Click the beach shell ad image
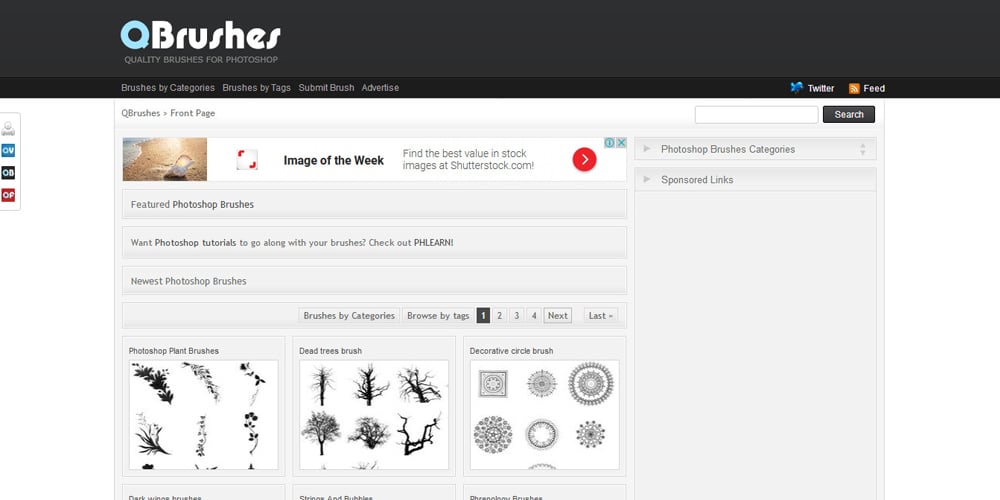This screenshot has height=500, width=1000. pyautogui.click(x=165, y=159)
